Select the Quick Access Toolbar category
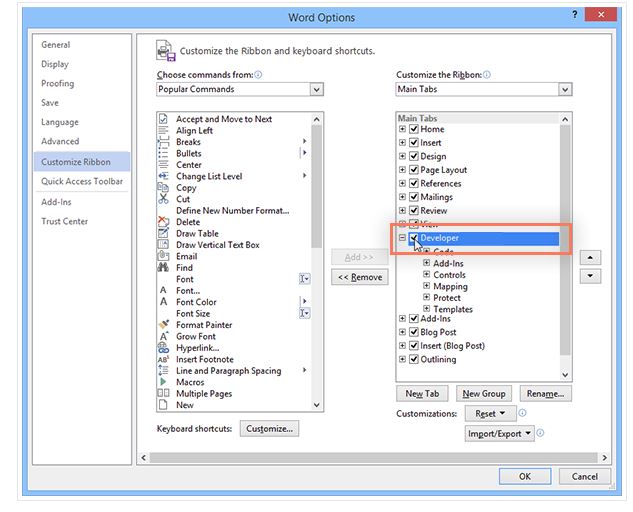 coord(82,181)
